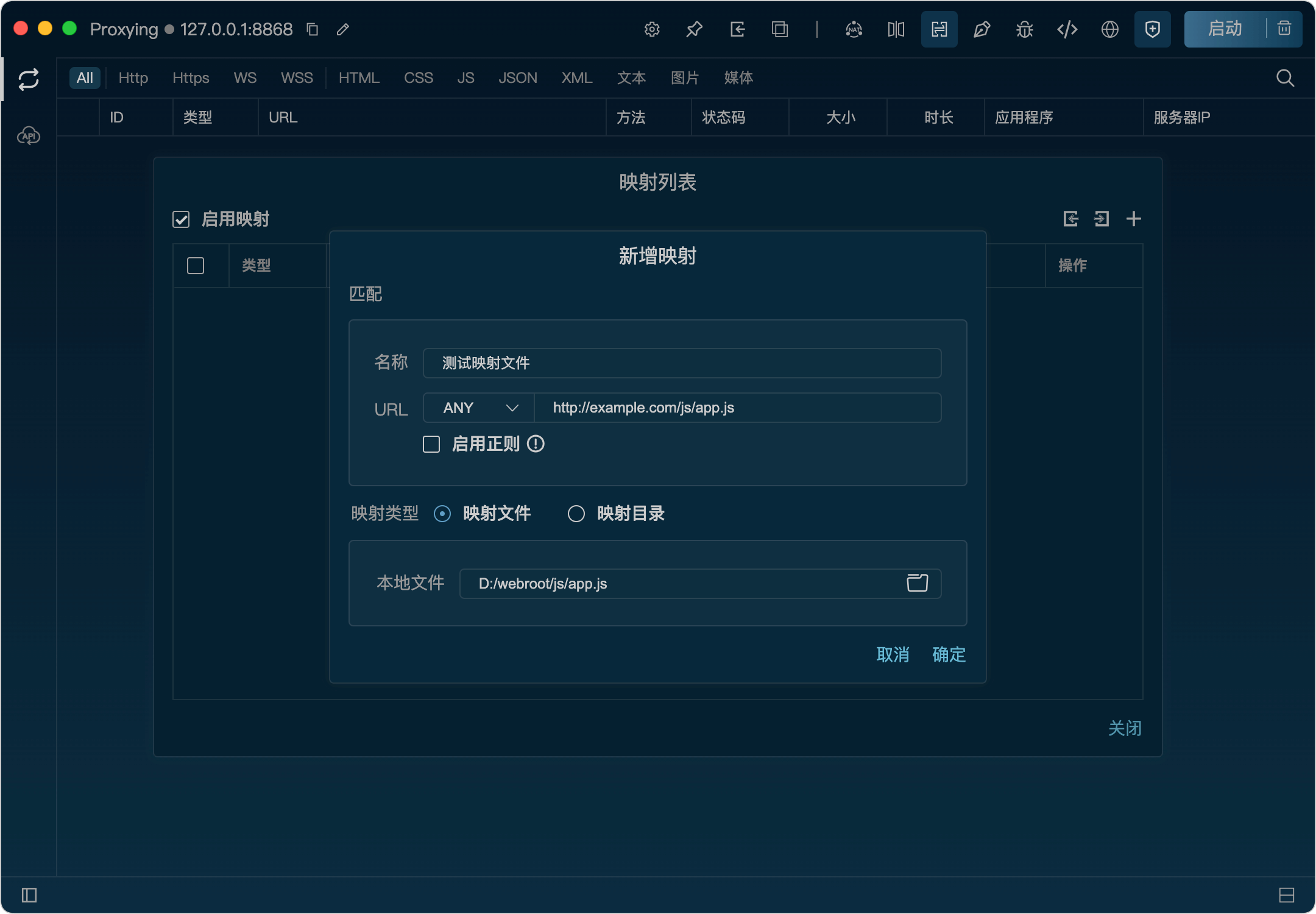Open the script code icon
This screenshot has width=1316, height=914.
(1067, 29)
